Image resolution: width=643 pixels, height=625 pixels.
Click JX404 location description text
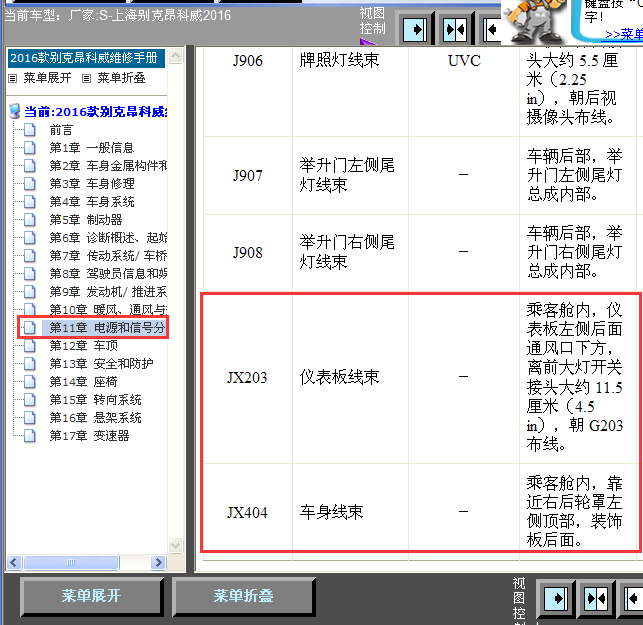tap(575, 512)
